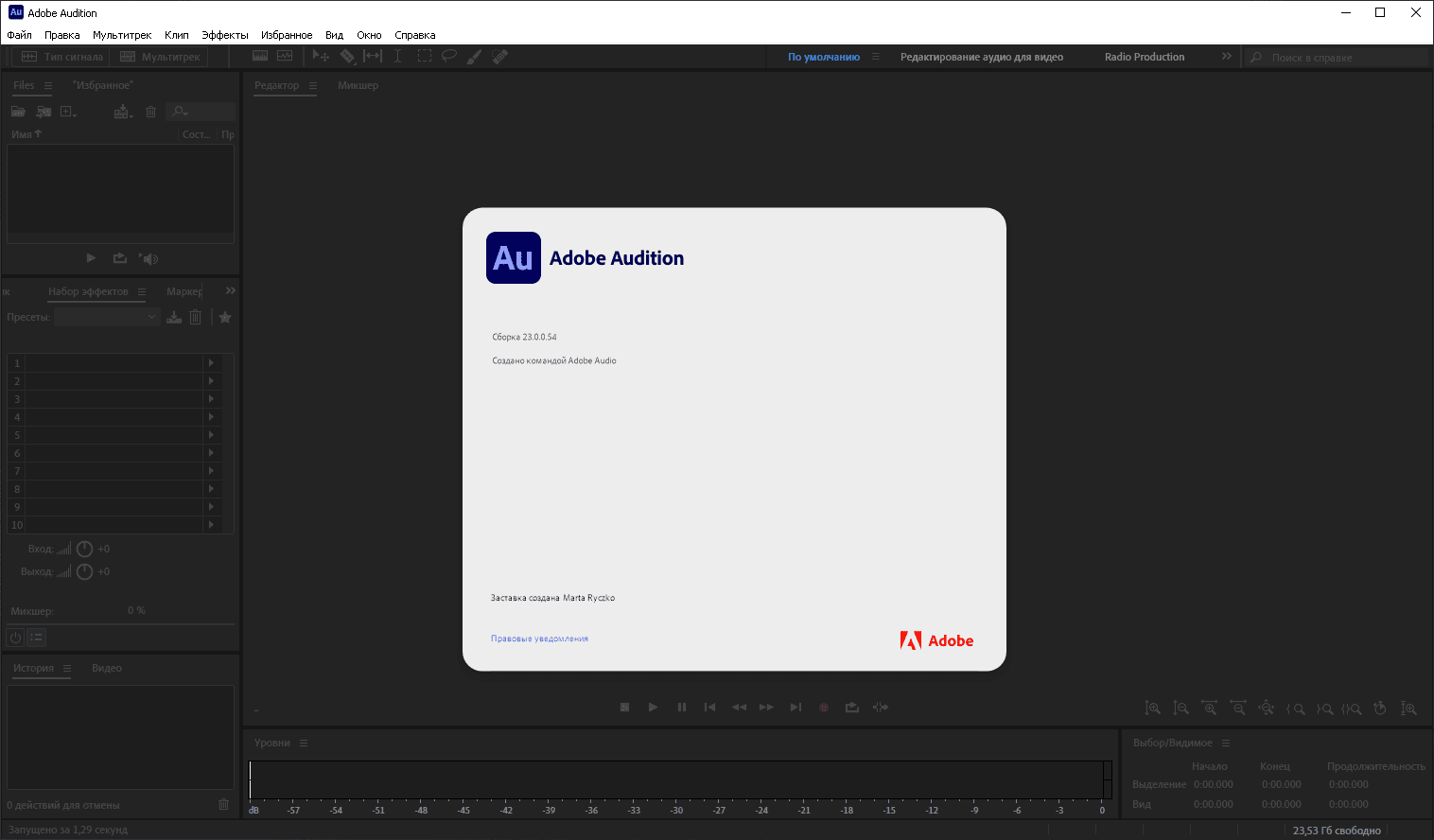Screen dimensions: 1434x840
Task: Switch to Мультитрек view button
Action: click(x=160, y=57)
